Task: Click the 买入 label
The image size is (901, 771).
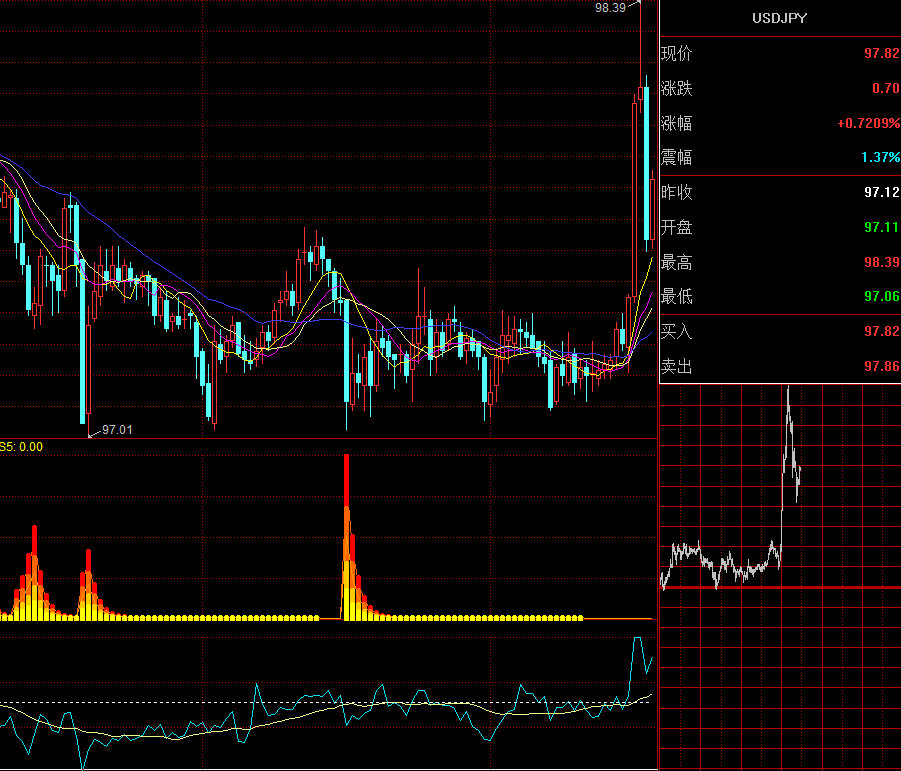Action: (x=676, y=331)
